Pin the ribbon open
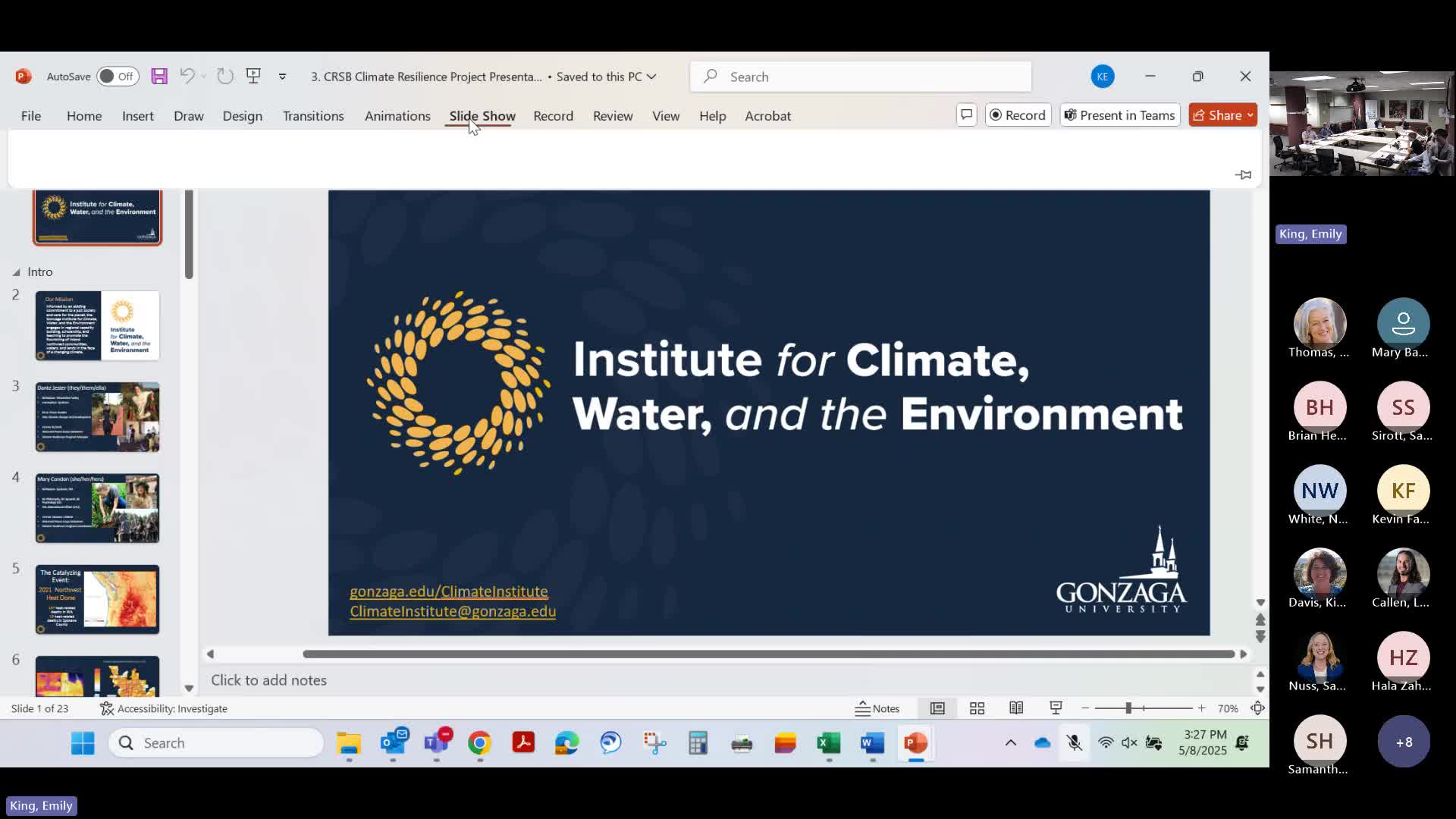 (x=1244, y=175)
